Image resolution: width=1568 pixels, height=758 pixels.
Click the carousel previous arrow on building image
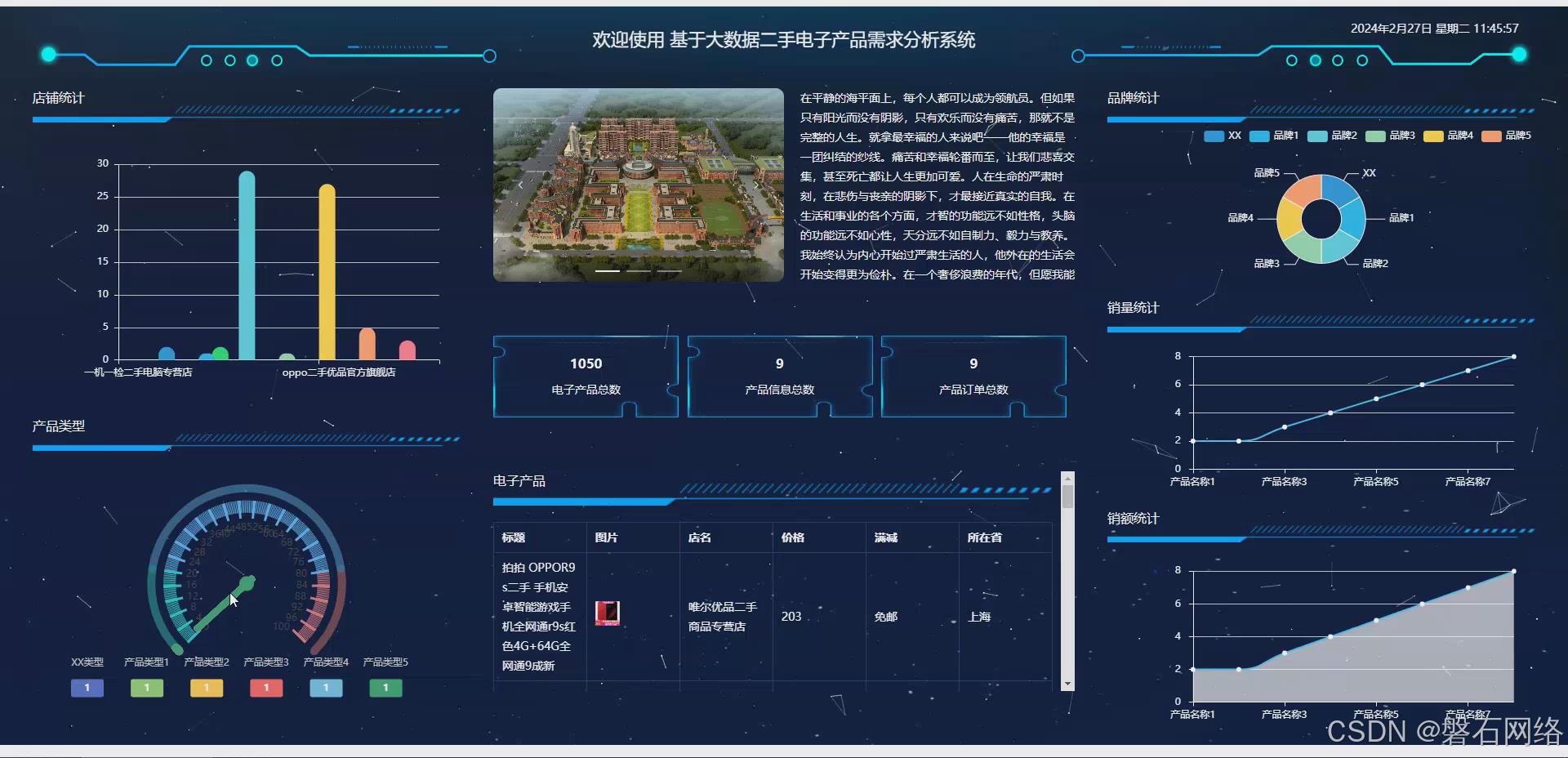pyautogui.click(x=522, y=185)
